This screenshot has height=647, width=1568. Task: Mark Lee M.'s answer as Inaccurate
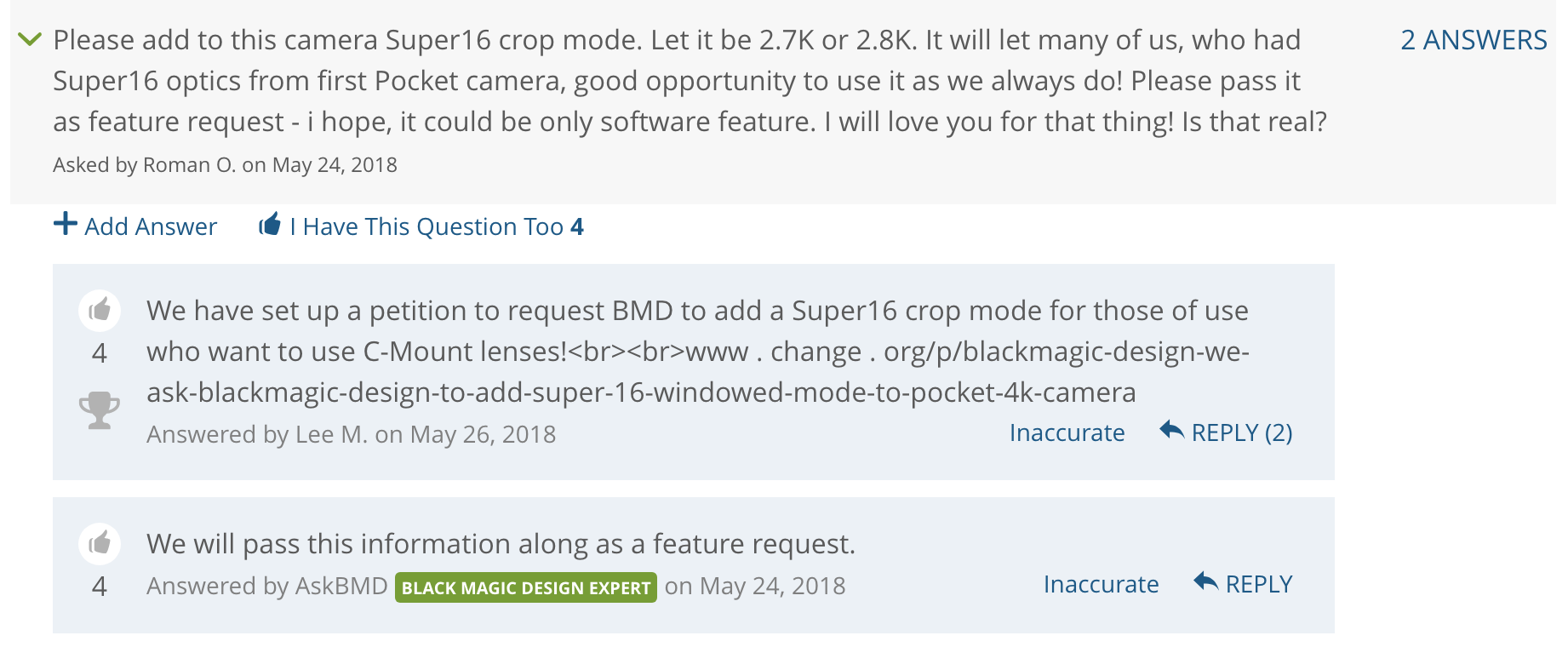pos(1067,432)
